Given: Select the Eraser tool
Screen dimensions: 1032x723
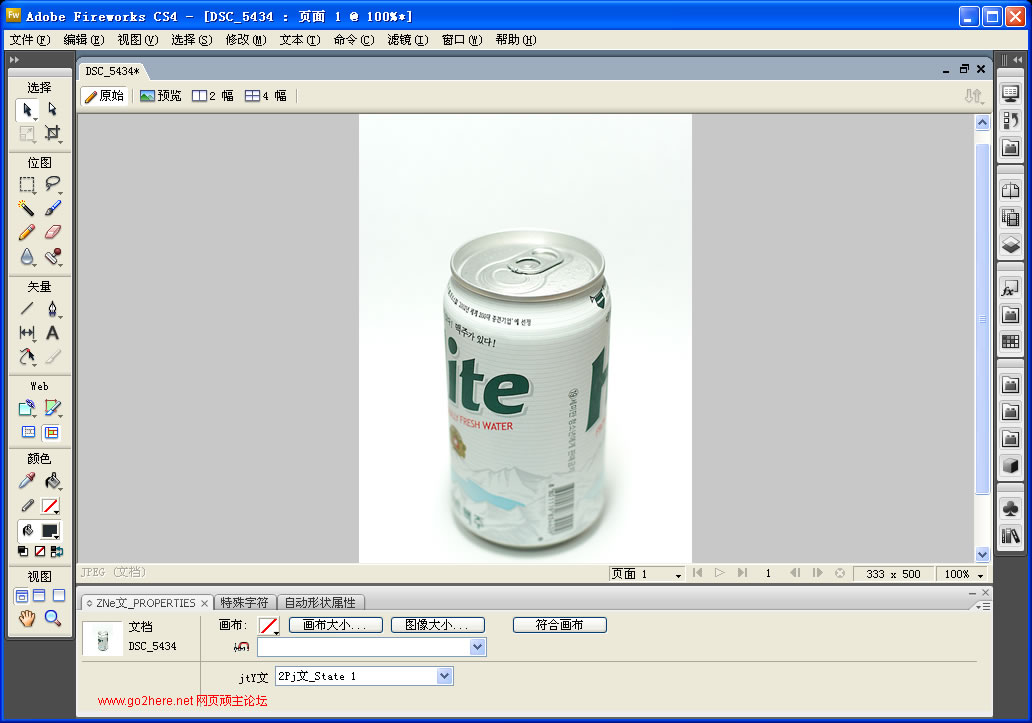Looking at the screenshot, I should (x=53, y=232).
